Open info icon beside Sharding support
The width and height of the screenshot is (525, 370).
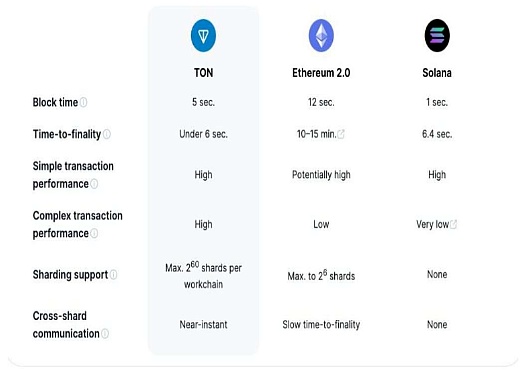114,275
